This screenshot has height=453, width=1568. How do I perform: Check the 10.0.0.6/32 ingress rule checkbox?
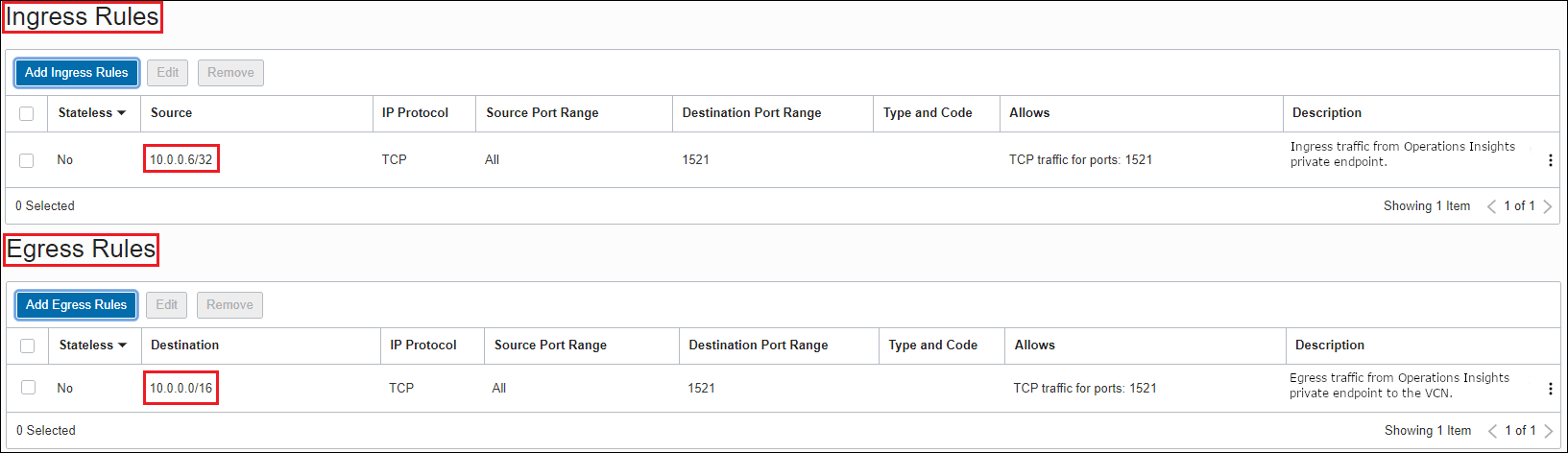27,160
